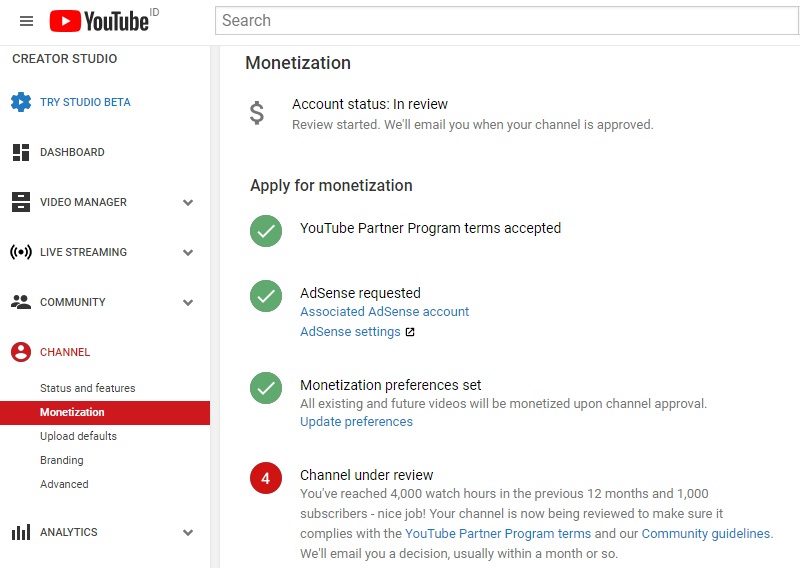The width and height of the screenshot is (800, 568).
Task: Click the Dashboard grid icon
Action: [x=21, y=152]
